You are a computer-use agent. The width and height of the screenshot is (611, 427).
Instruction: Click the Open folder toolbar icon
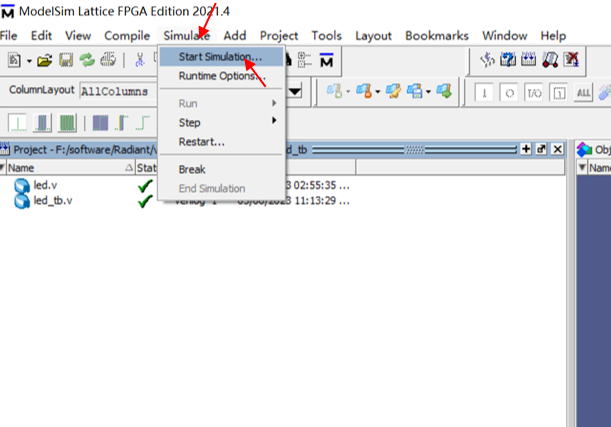(x=44, y=60)
